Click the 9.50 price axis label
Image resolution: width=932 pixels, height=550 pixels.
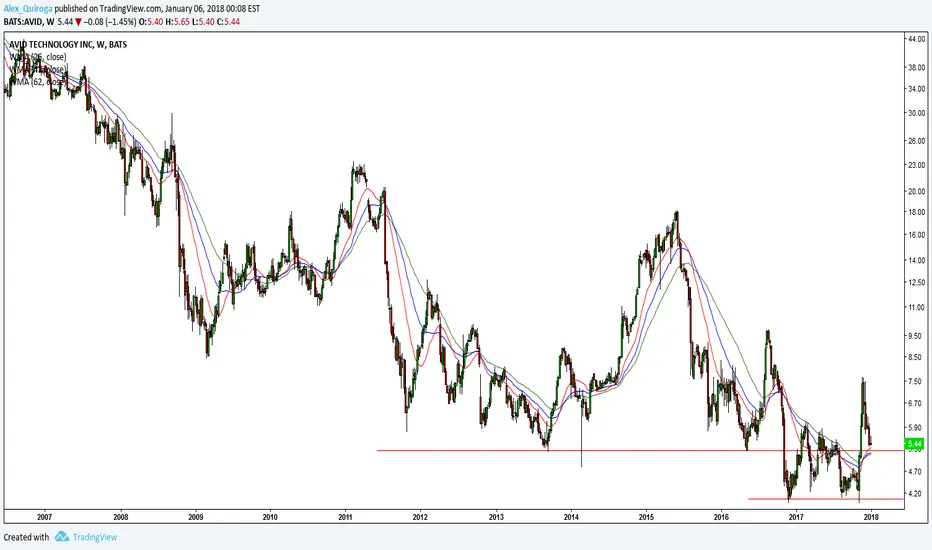[x=915, y=336]
